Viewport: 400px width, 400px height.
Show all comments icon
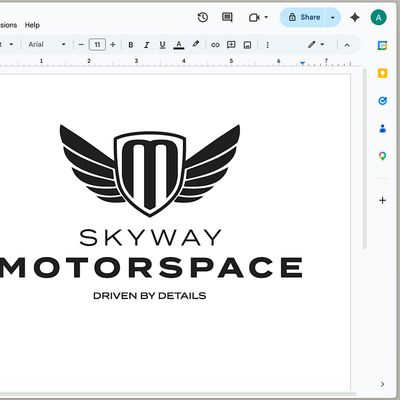(227, 17)
